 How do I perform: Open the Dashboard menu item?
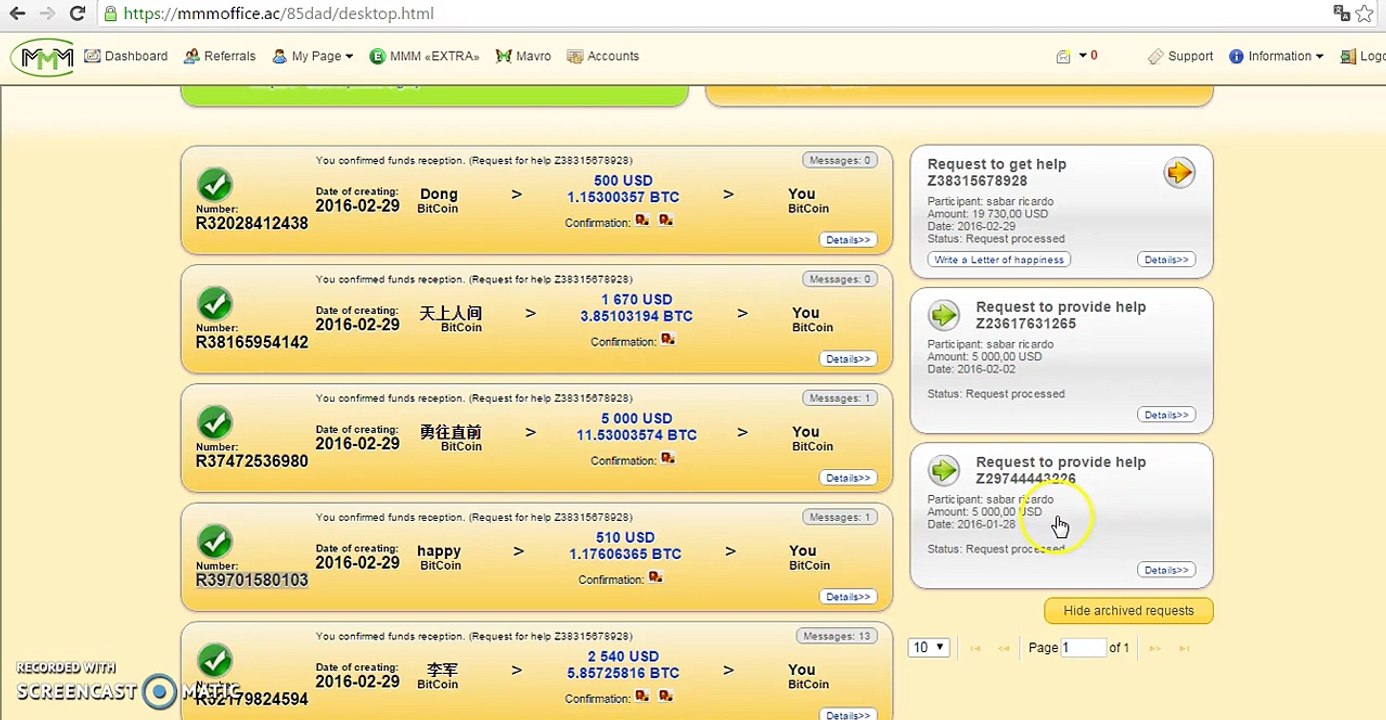click(126, 56)
